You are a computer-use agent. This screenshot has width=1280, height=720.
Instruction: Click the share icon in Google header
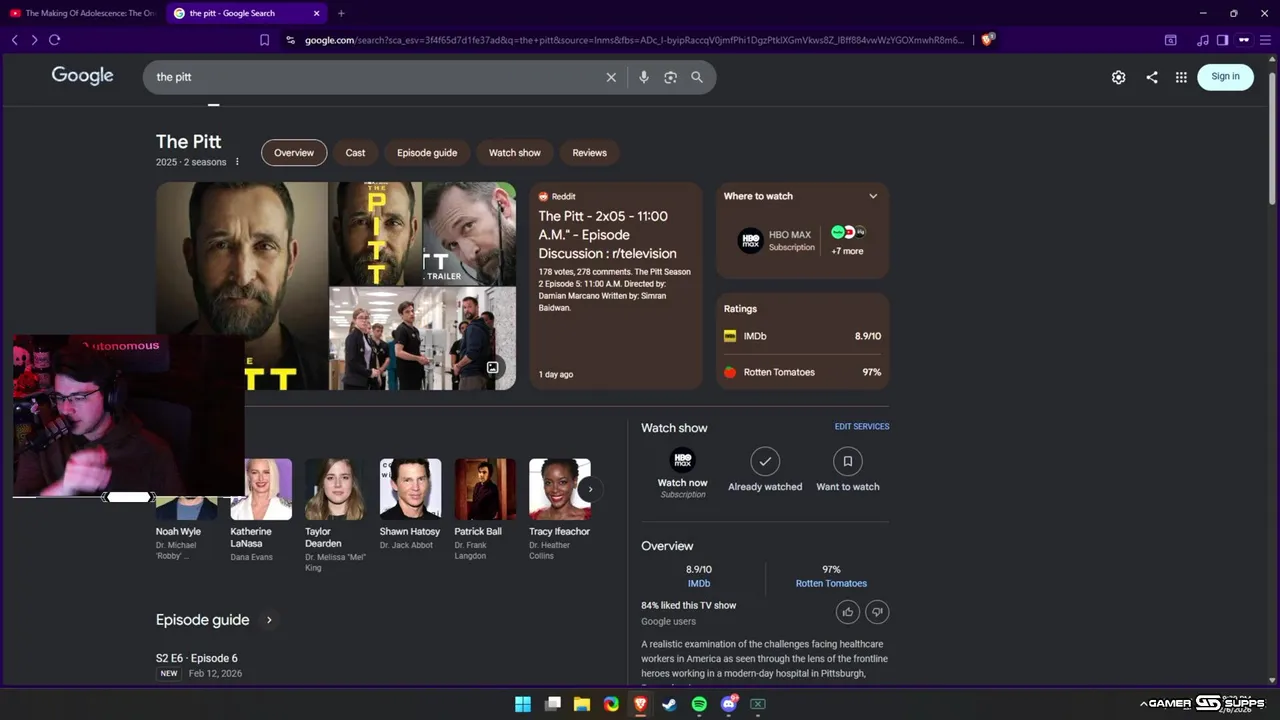click(x=1151, y=77)
